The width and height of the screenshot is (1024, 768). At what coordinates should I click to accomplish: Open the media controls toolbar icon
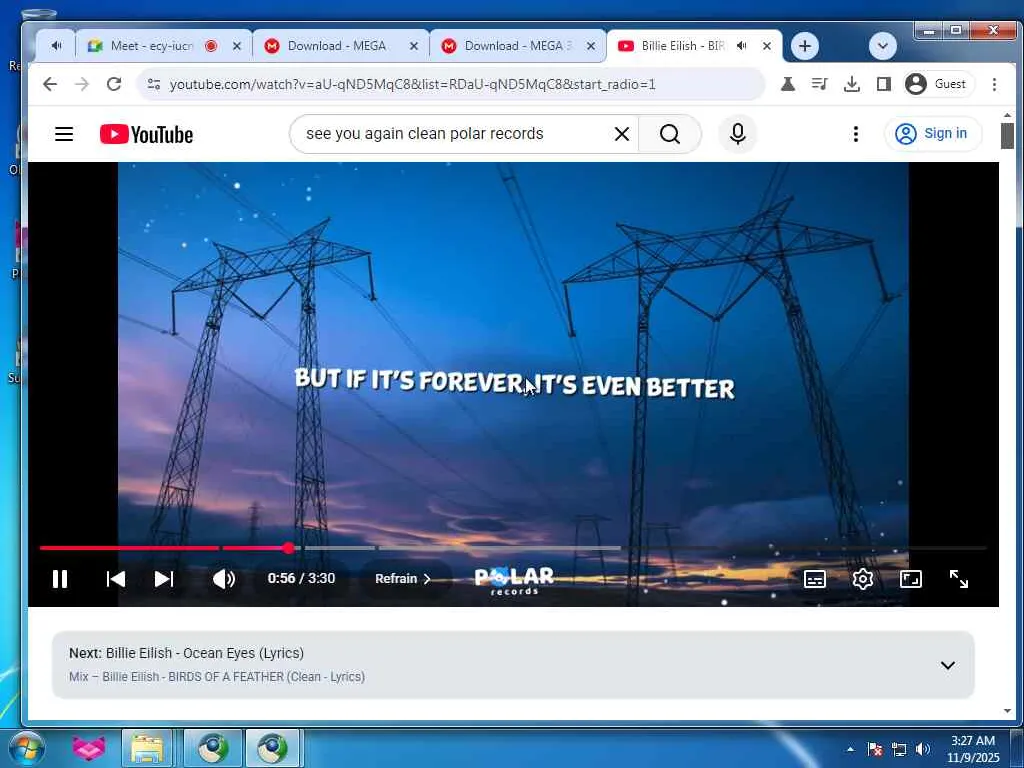click(x=819, y=84)
